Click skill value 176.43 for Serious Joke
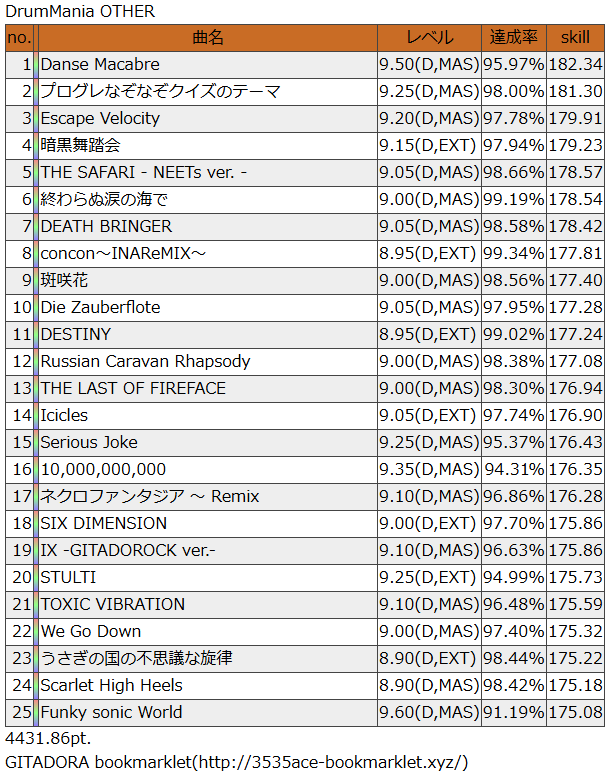This screenshot has width=607, height=772. 575,443
